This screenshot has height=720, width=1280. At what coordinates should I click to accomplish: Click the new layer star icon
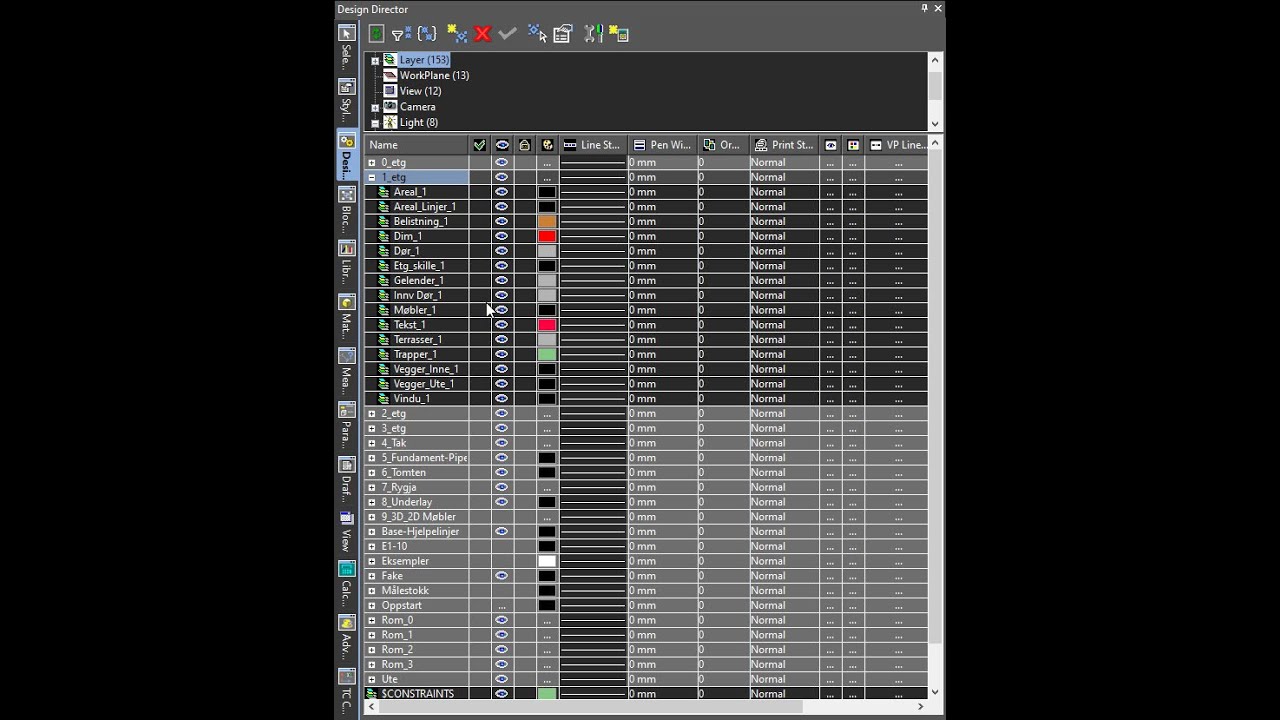point(457,34)
